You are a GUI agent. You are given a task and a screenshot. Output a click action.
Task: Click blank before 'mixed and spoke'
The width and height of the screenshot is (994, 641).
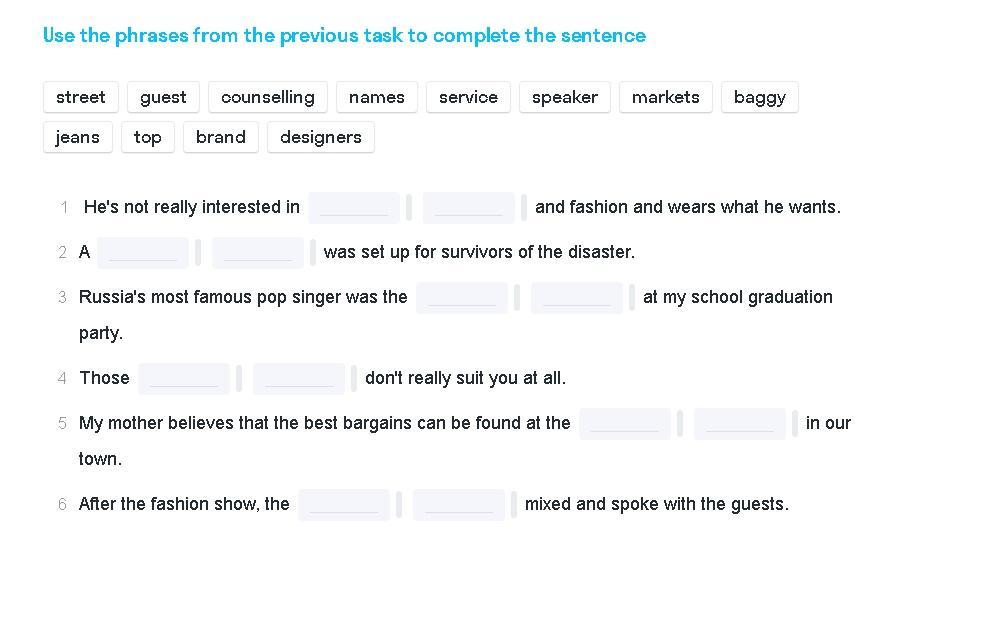(x=459, y=505)
